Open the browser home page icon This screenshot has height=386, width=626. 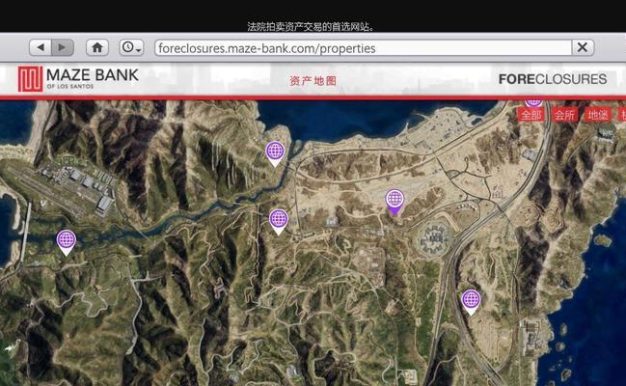[97, 48]
